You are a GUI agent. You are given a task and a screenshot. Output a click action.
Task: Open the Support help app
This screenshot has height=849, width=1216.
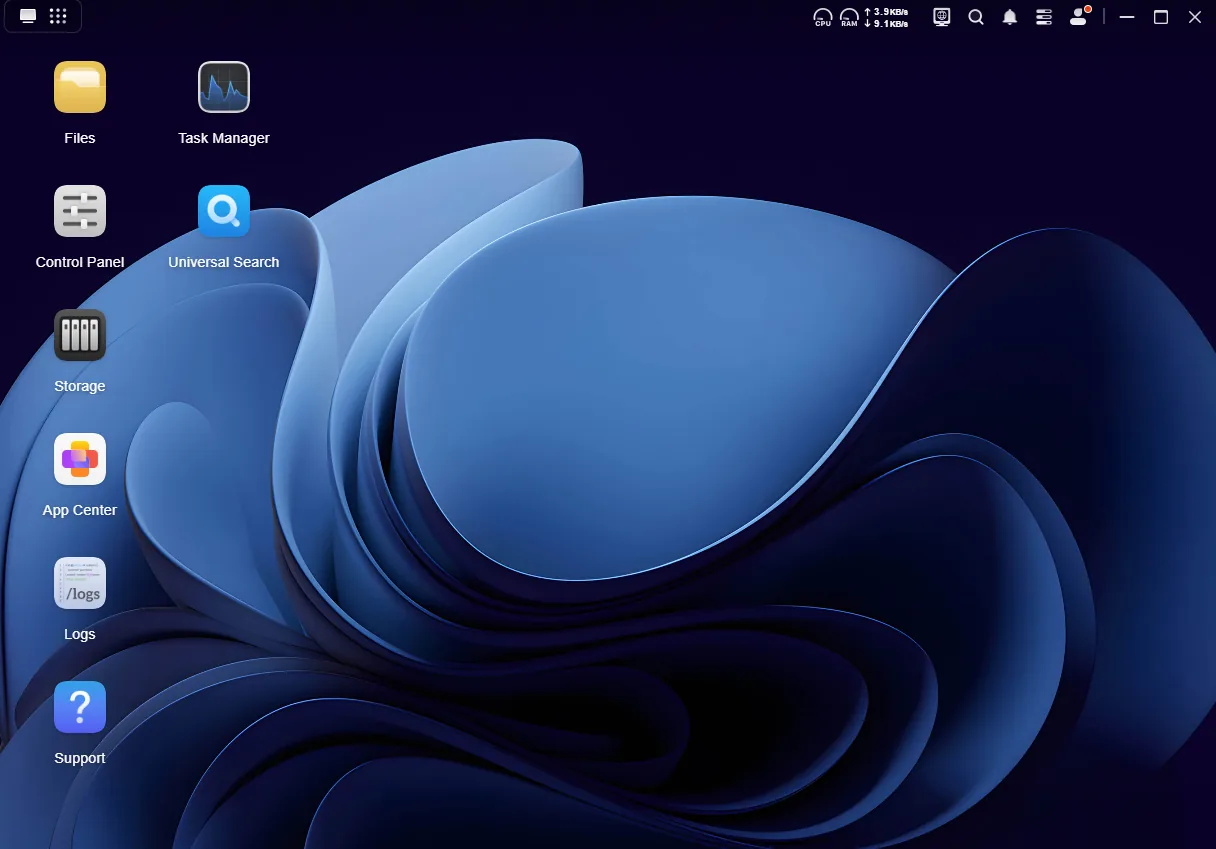tap(80, 708)
